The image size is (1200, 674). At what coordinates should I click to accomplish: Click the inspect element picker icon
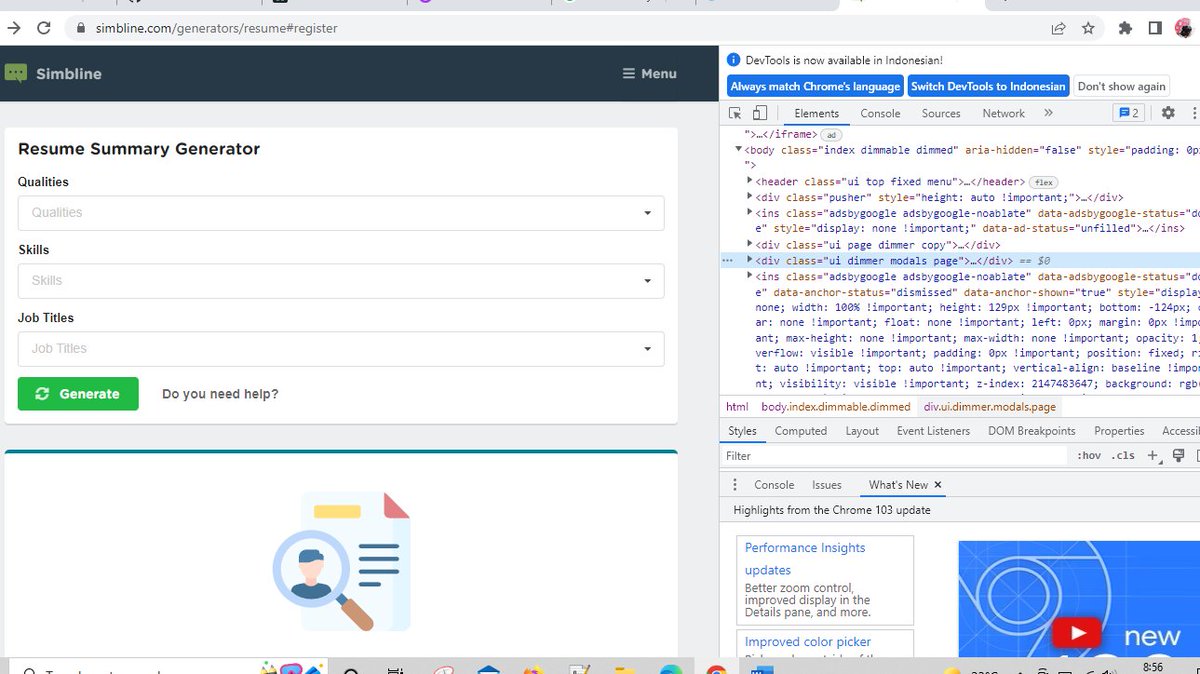pos(735,113)
